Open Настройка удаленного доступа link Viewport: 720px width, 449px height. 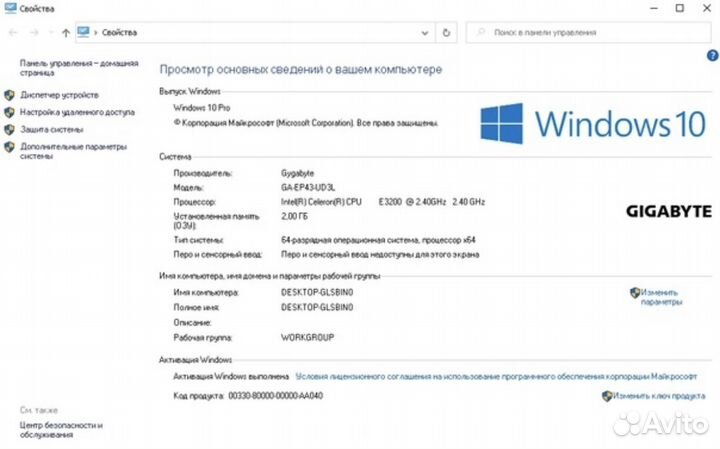coord(77,112)
